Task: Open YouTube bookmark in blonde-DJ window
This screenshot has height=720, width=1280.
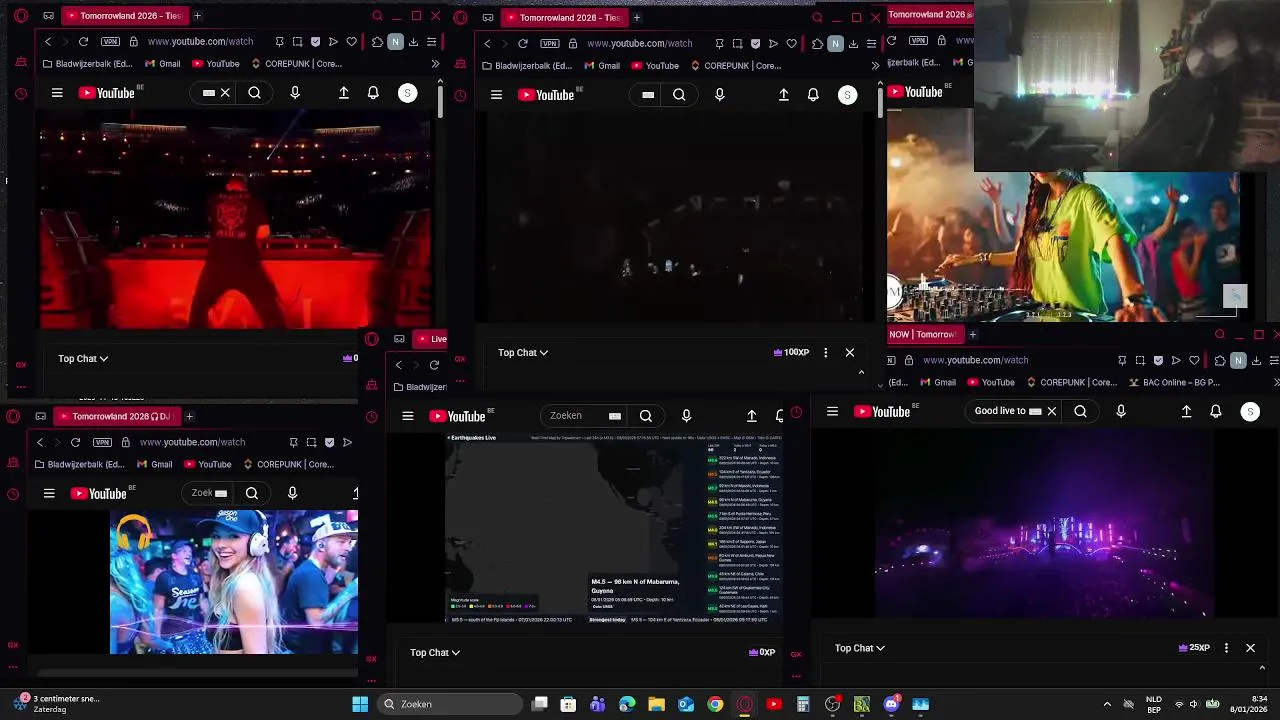Action: coord(206,464)
